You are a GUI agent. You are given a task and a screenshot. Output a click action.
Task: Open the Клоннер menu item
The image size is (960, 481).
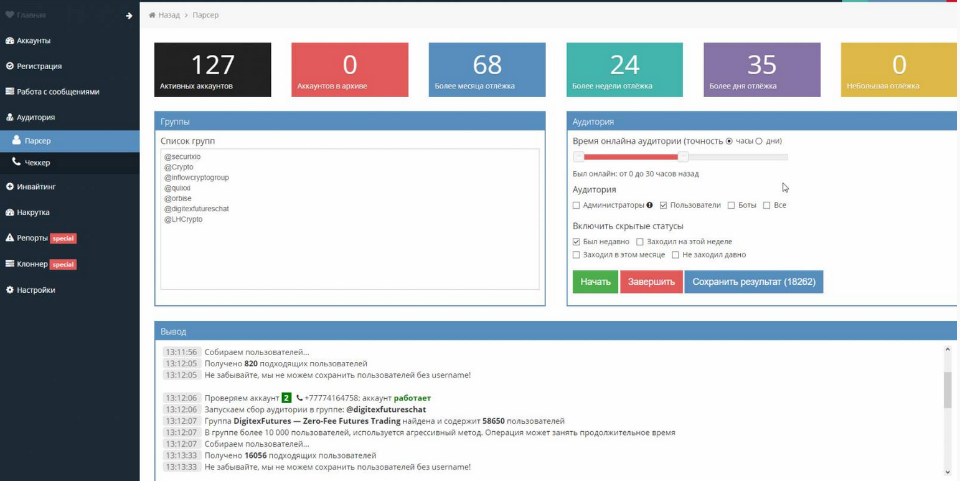point(35,264)
